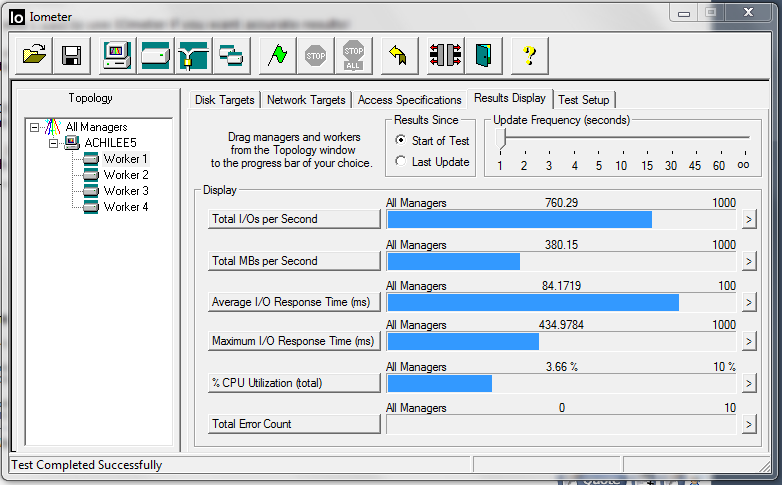Click % CPU Utilization (total) button
782x485 pixels.
[x=294, y=383]
